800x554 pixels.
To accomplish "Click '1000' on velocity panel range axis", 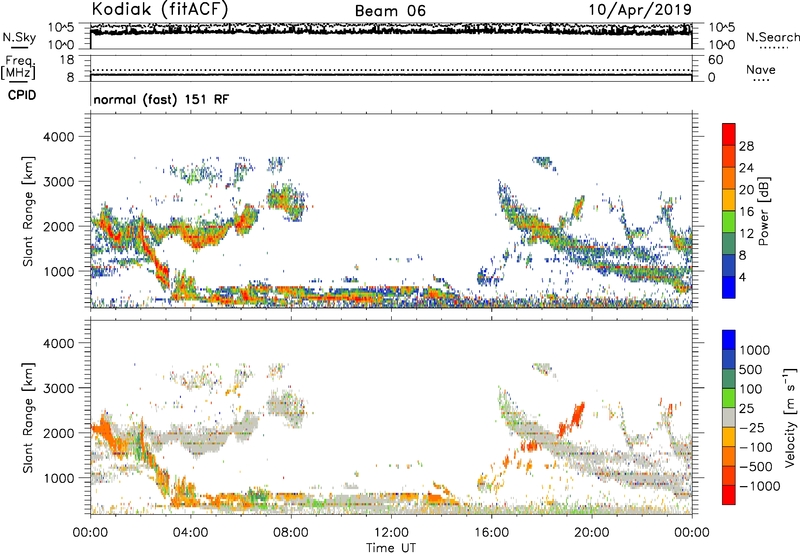I will pyautogui.click(x=59, y=478).
